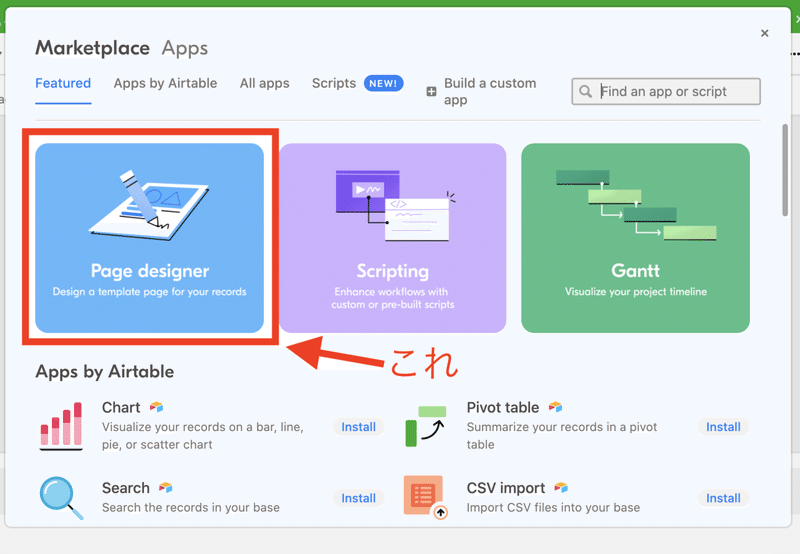Click the NEW! badge next to Scripts
The width and height of the screenshot is (800, 554).
tap(383, 83)
